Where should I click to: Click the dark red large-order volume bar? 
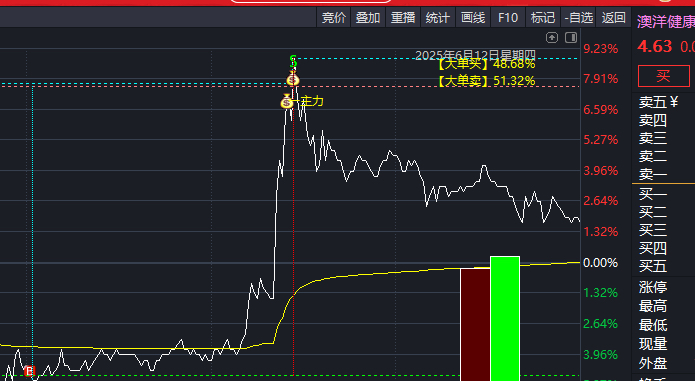coord(475,324)
